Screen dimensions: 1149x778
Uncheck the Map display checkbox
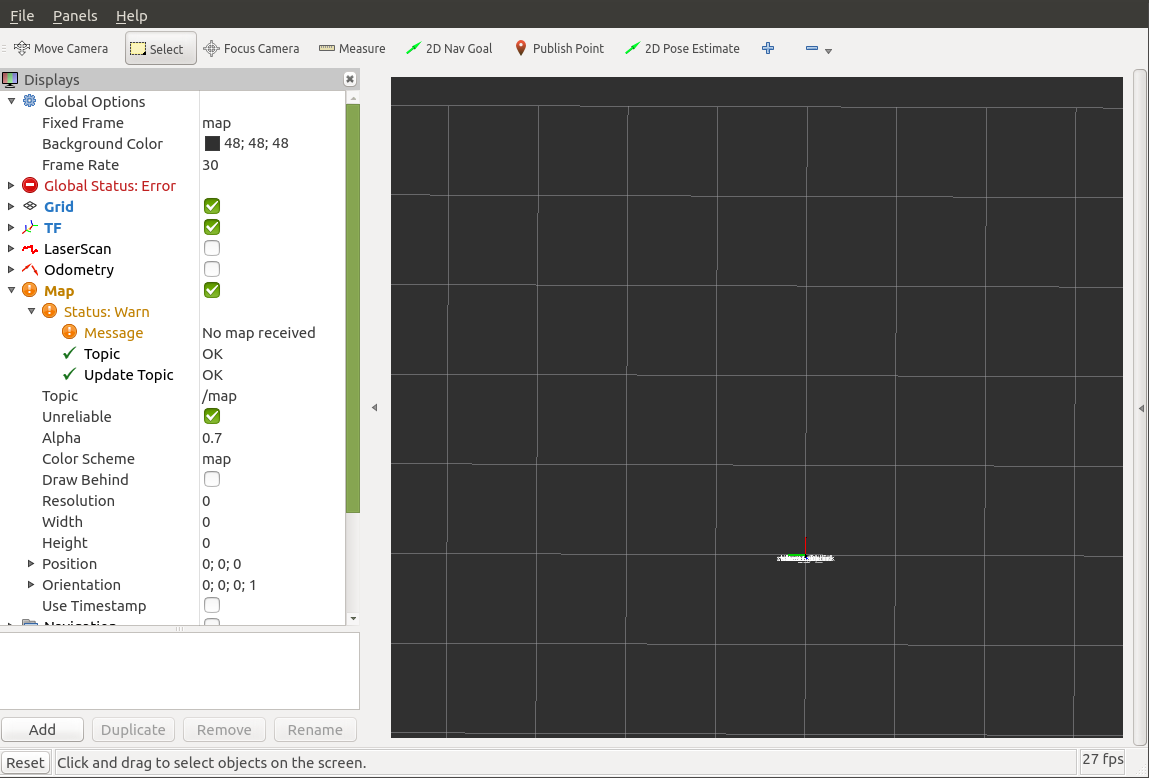[x=212, y=290]
